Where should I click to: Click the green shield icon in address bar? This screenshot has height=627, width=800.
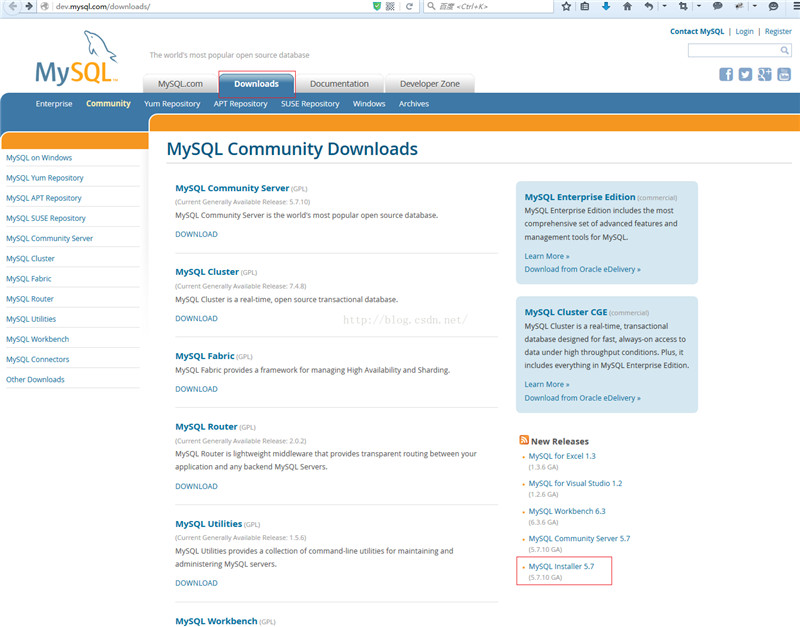click(377, 6)
